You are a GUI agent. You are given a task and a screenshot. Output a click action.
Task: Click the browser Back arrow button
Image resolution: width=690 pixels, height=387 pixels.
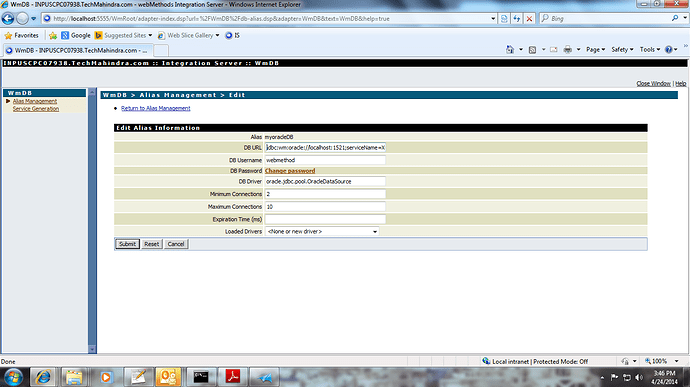click(x=8, y=18)
